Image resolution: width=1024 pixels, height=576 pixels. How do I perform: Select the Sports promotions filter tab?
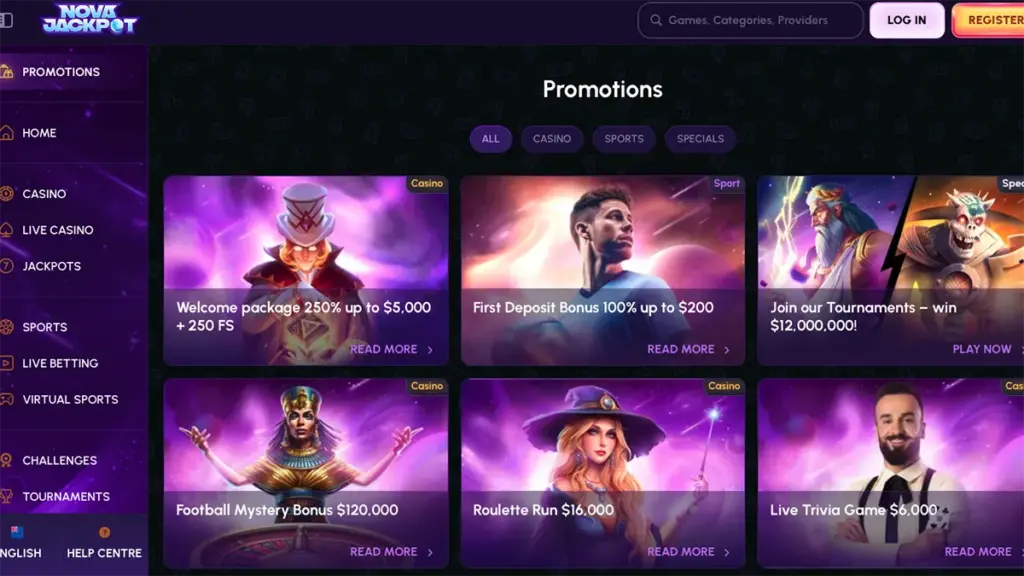tap(624, 139)
